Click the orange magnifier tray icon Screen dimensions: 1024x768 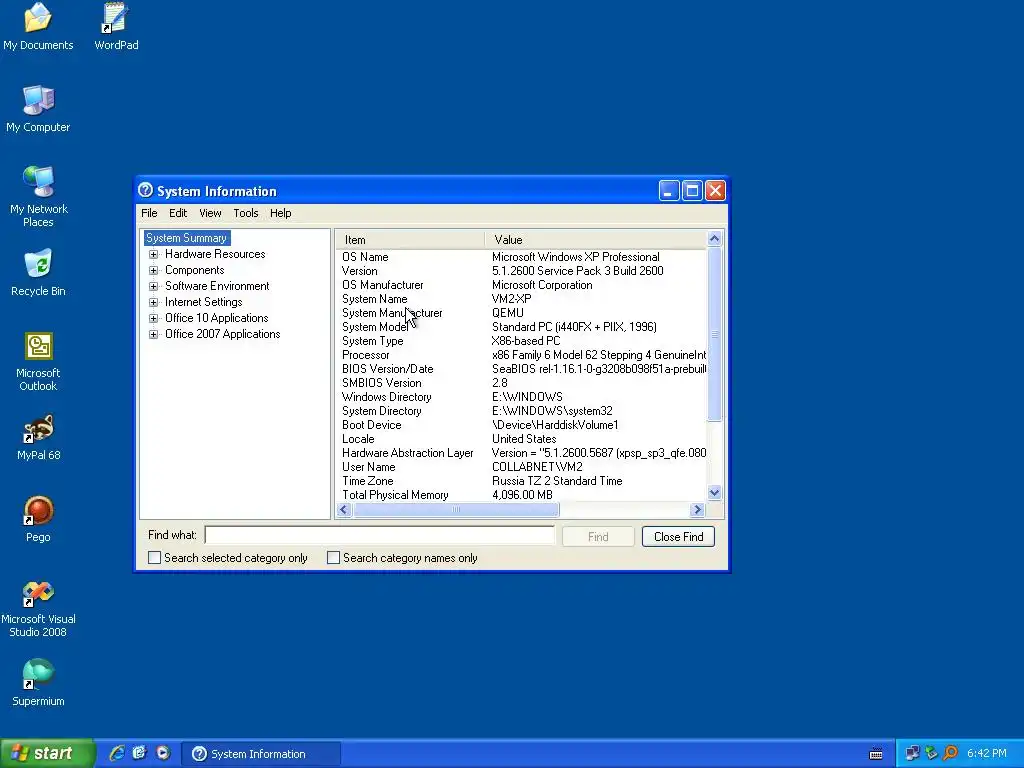(x=950, y=753)
